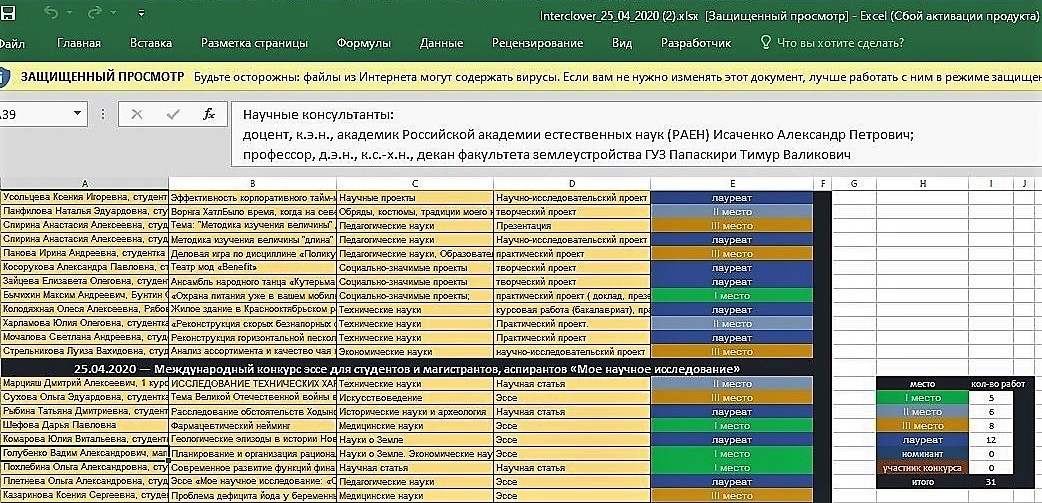This screenshot has height=503, width=1042.
Task: Select 'Презентация' cell in column D
Action: (x=572, y=225)
